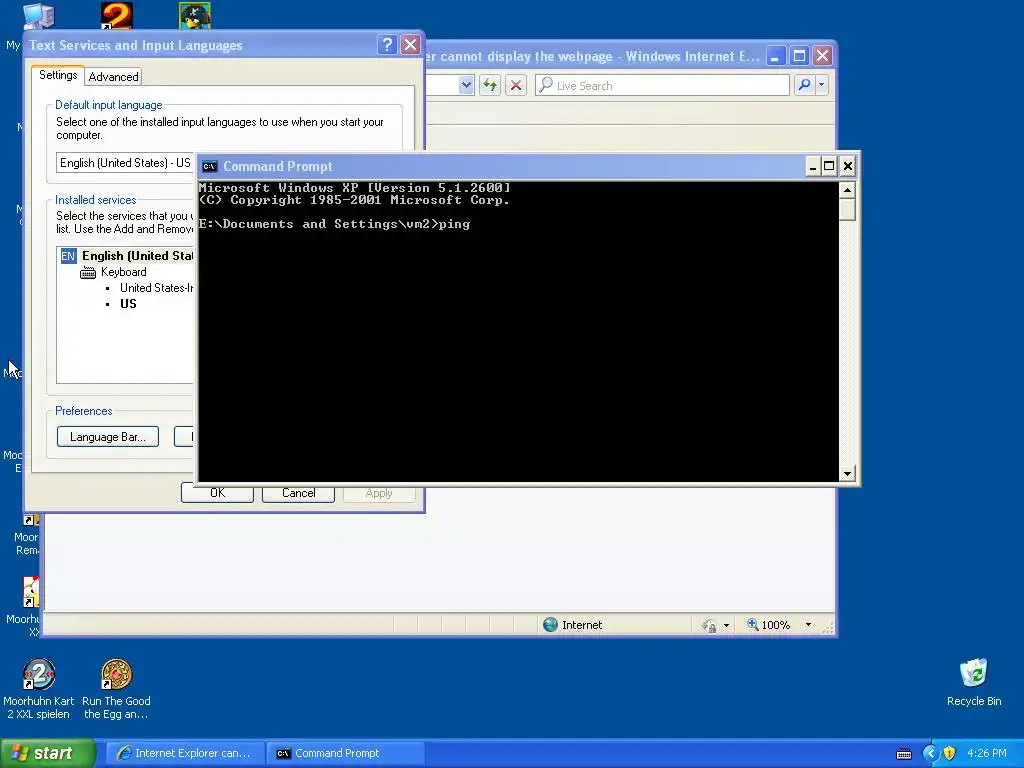
Task: Click the IE Refresh button
Action: pyautogui.click(x=490, y=85)
